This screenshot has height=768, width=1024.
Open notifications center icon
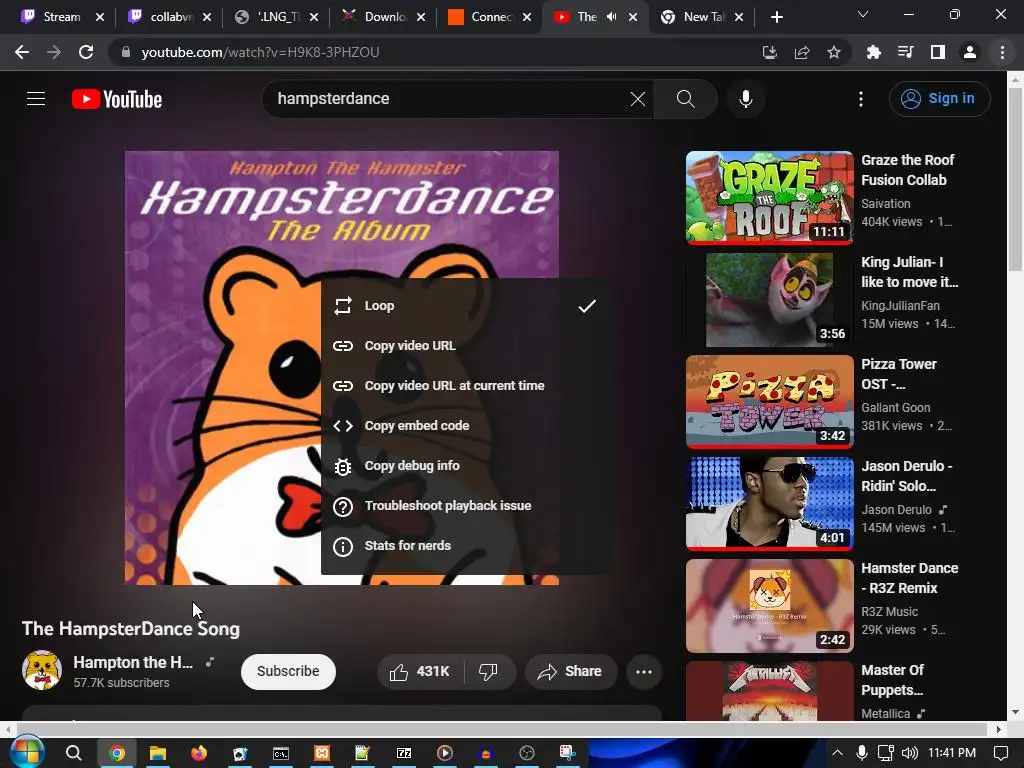1000,753
